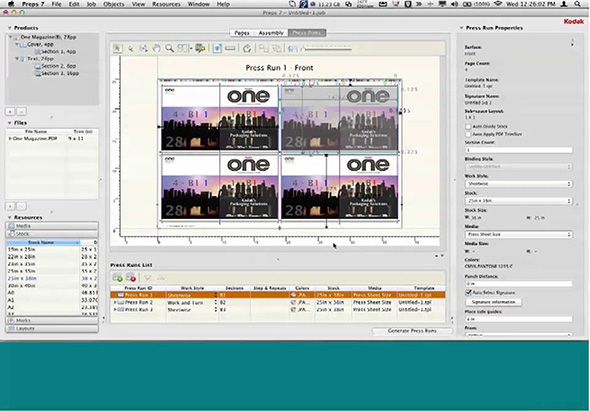
Task: Click the volume icon in menu bar
Action: point(455,4)
